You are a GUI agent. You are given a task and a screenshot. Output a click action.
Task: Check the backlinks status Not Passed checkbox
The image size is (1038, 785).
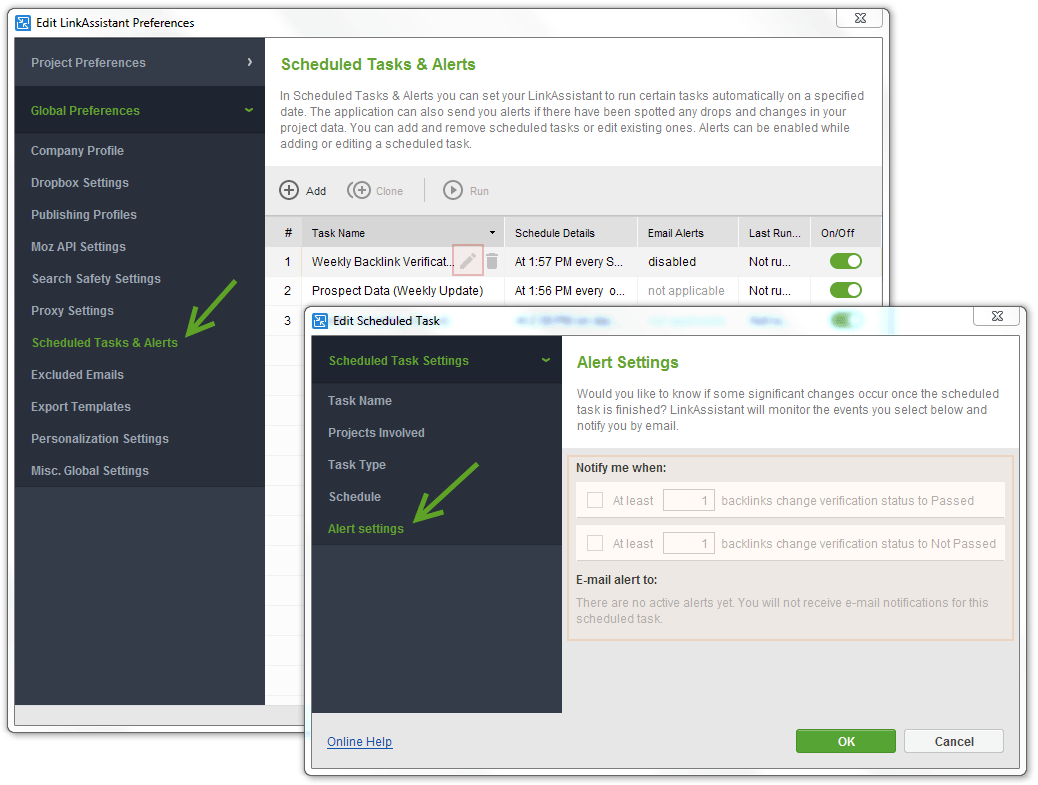click(x=595, y=543)
